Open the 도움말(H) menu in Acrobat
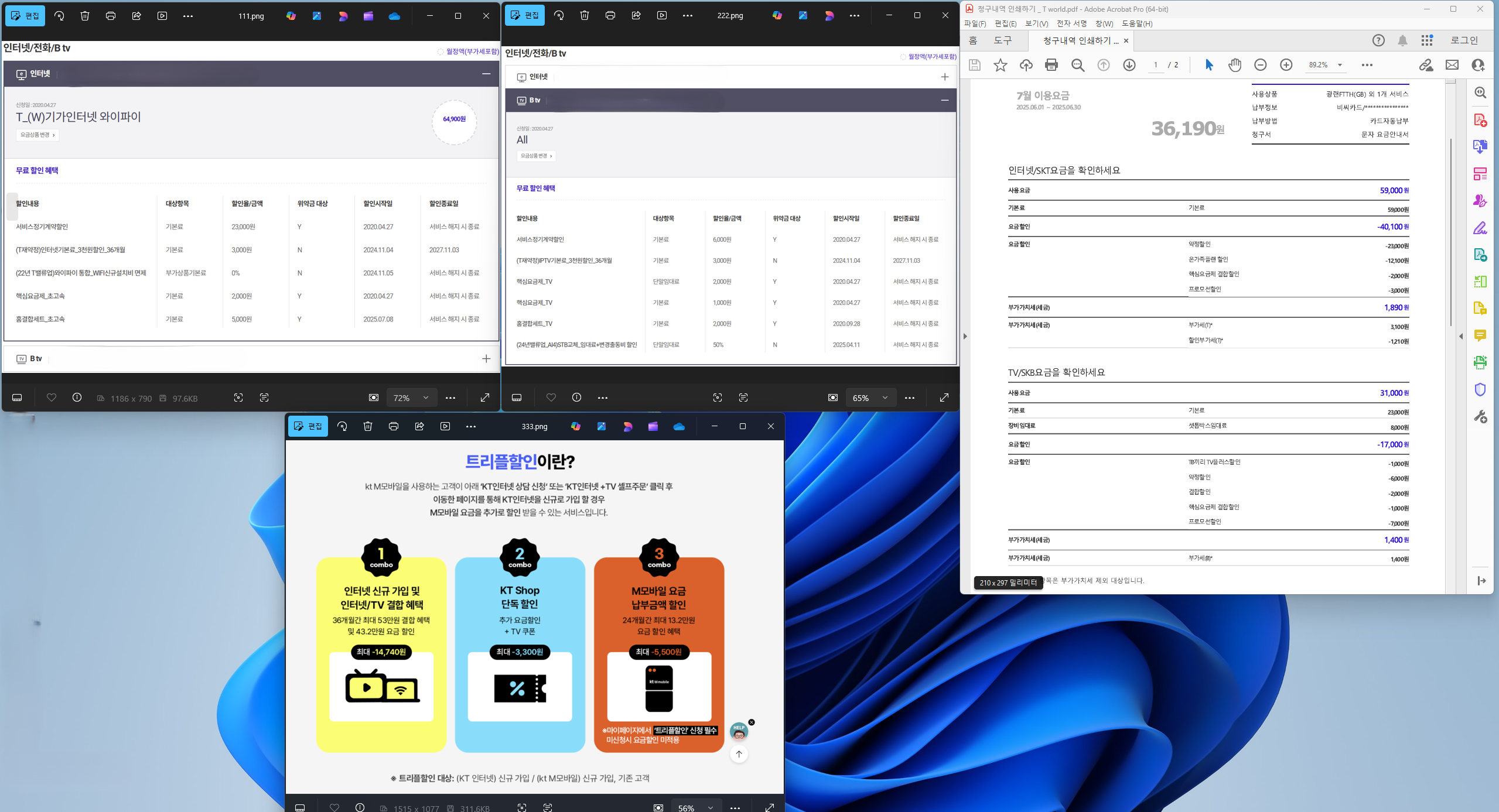Viewport: 1499px width, 812px height. pyautogui.click(x=1137, y=23)
